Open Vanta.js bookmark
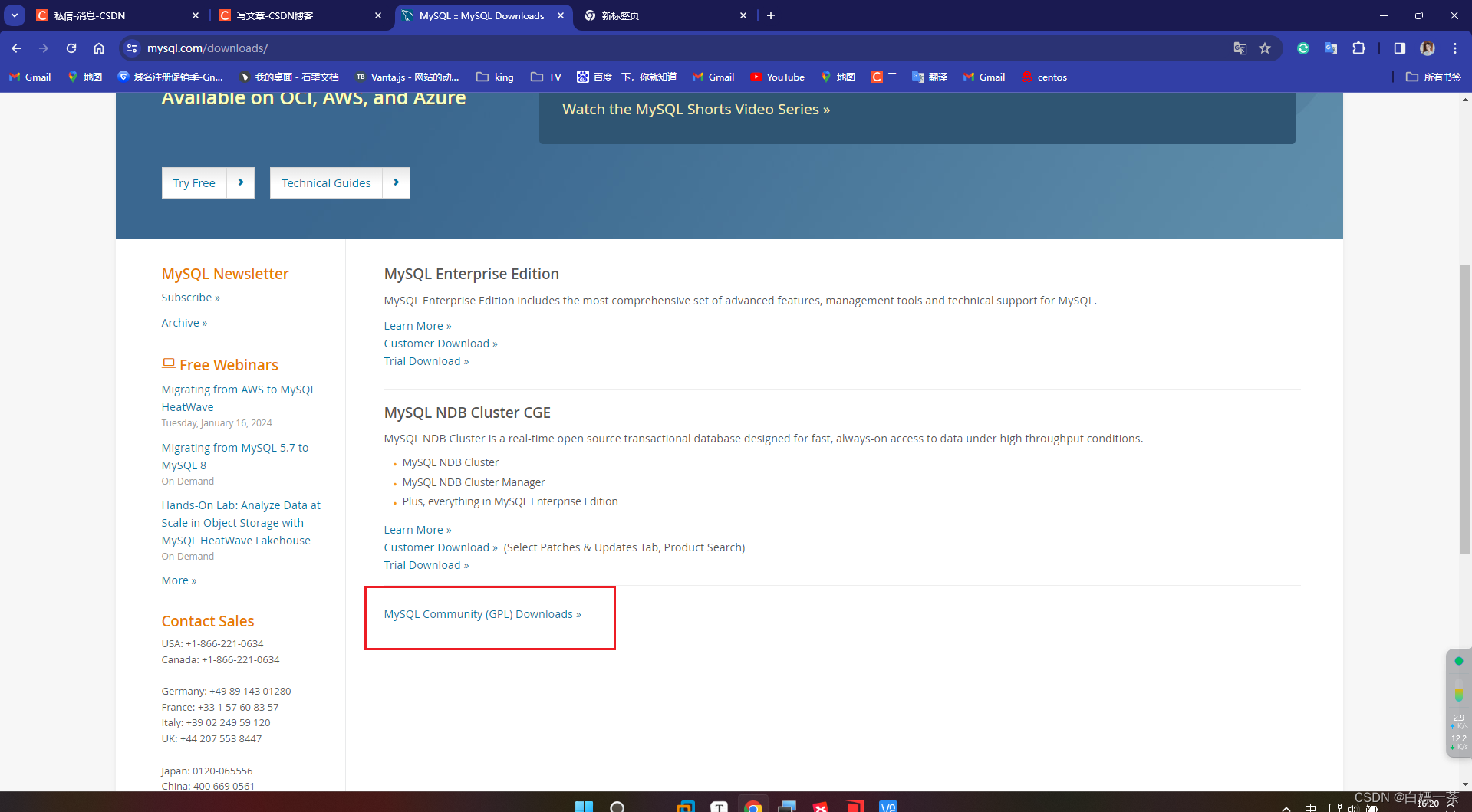Image resolution: width=1472 pixels, height=812 pixels. click(407, 77)
